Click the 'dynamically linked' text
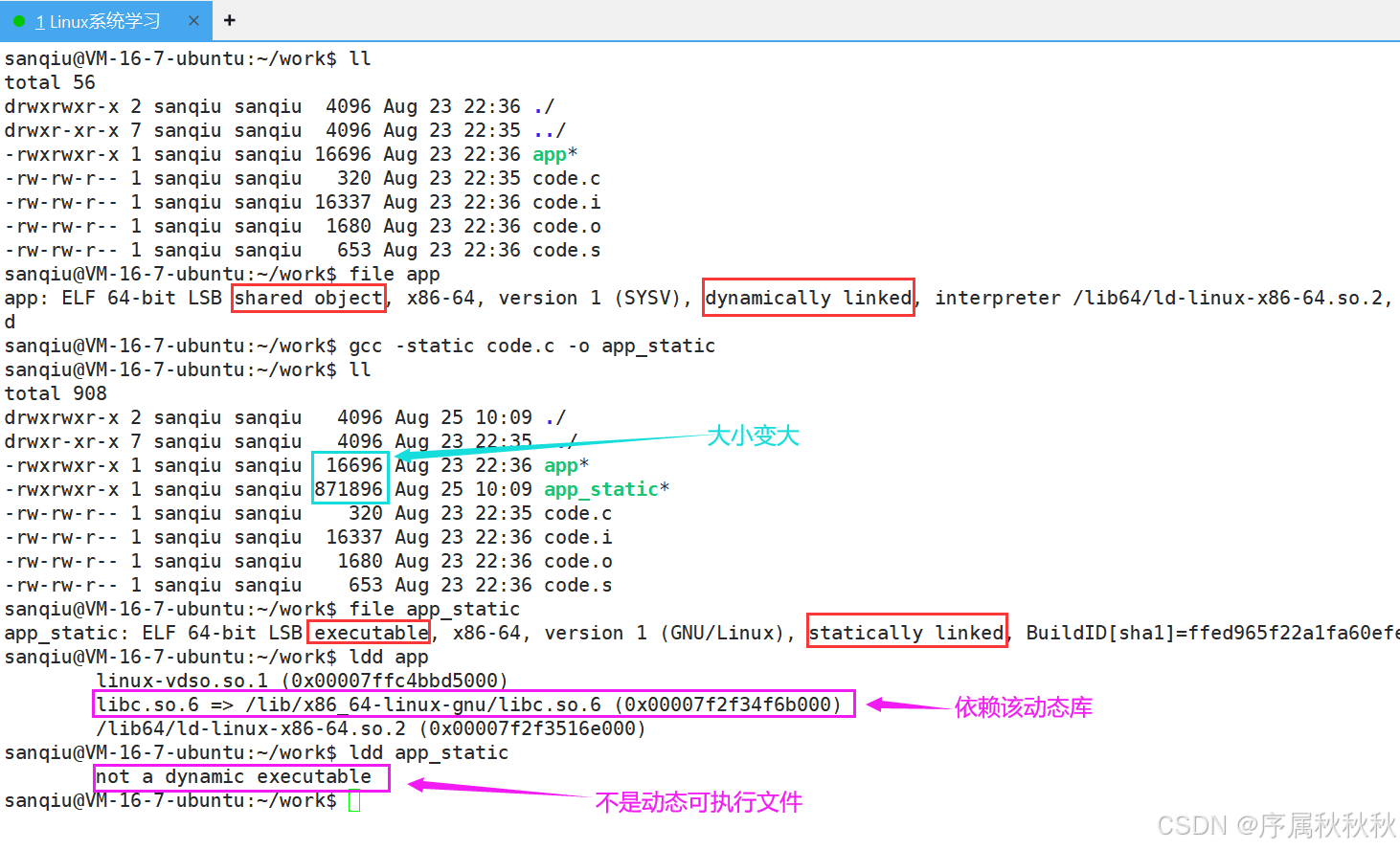The image size is (1400, 850). point(808,298)
